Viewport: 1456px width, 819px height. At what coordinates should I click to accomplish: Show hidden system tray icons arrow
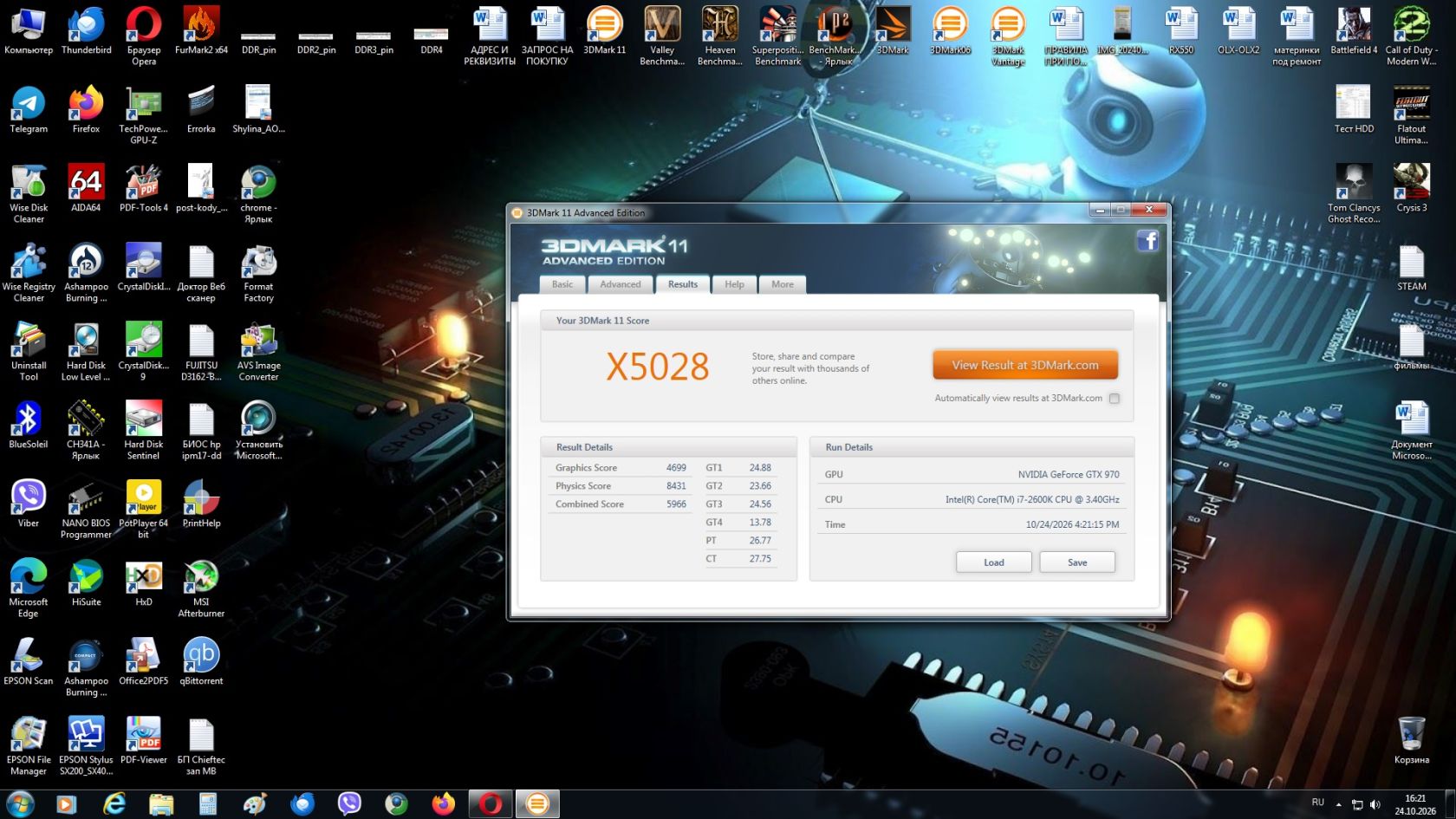1338,804
